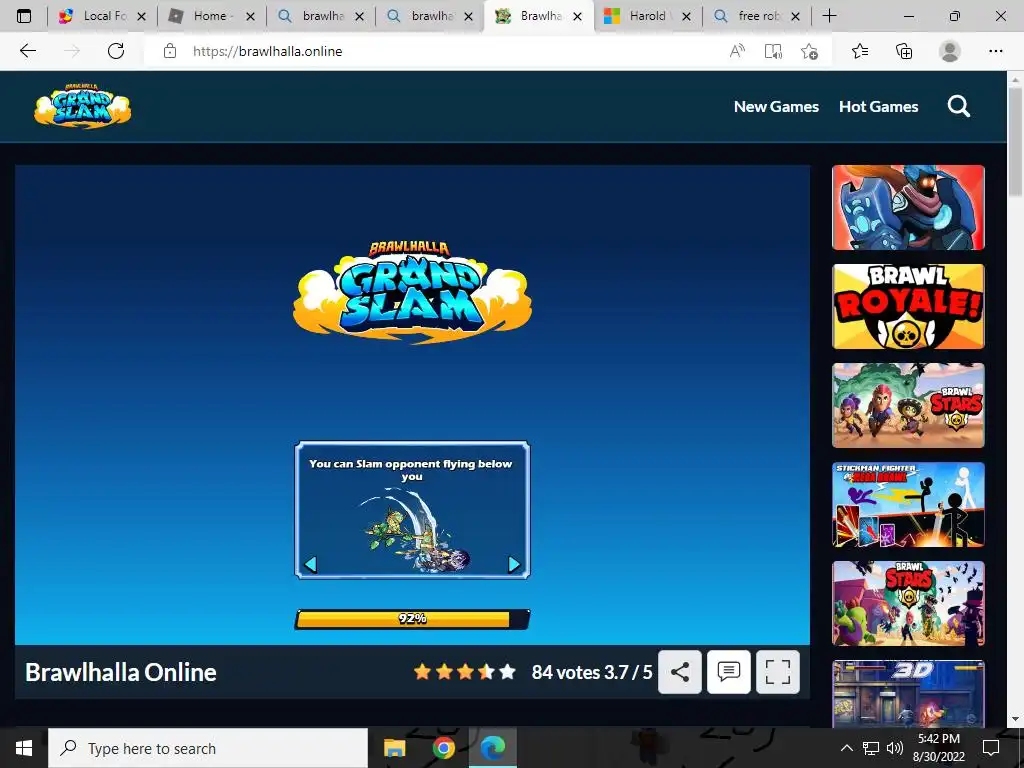The height and width of the screenshot is (768, 1024).
Task: Click the Brawlhalla Online title text
Action: [x=121, y=672]
